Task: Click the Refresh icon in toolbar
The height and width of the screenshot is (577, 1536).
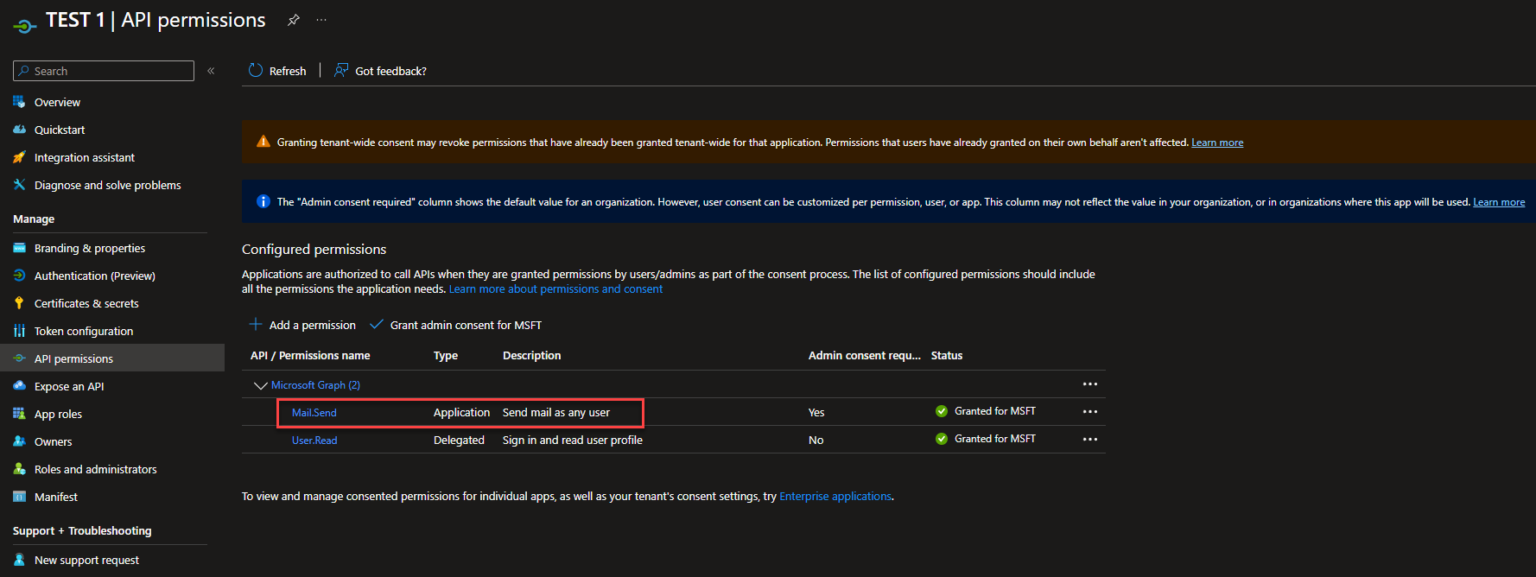Action: (x=256, y=71)
